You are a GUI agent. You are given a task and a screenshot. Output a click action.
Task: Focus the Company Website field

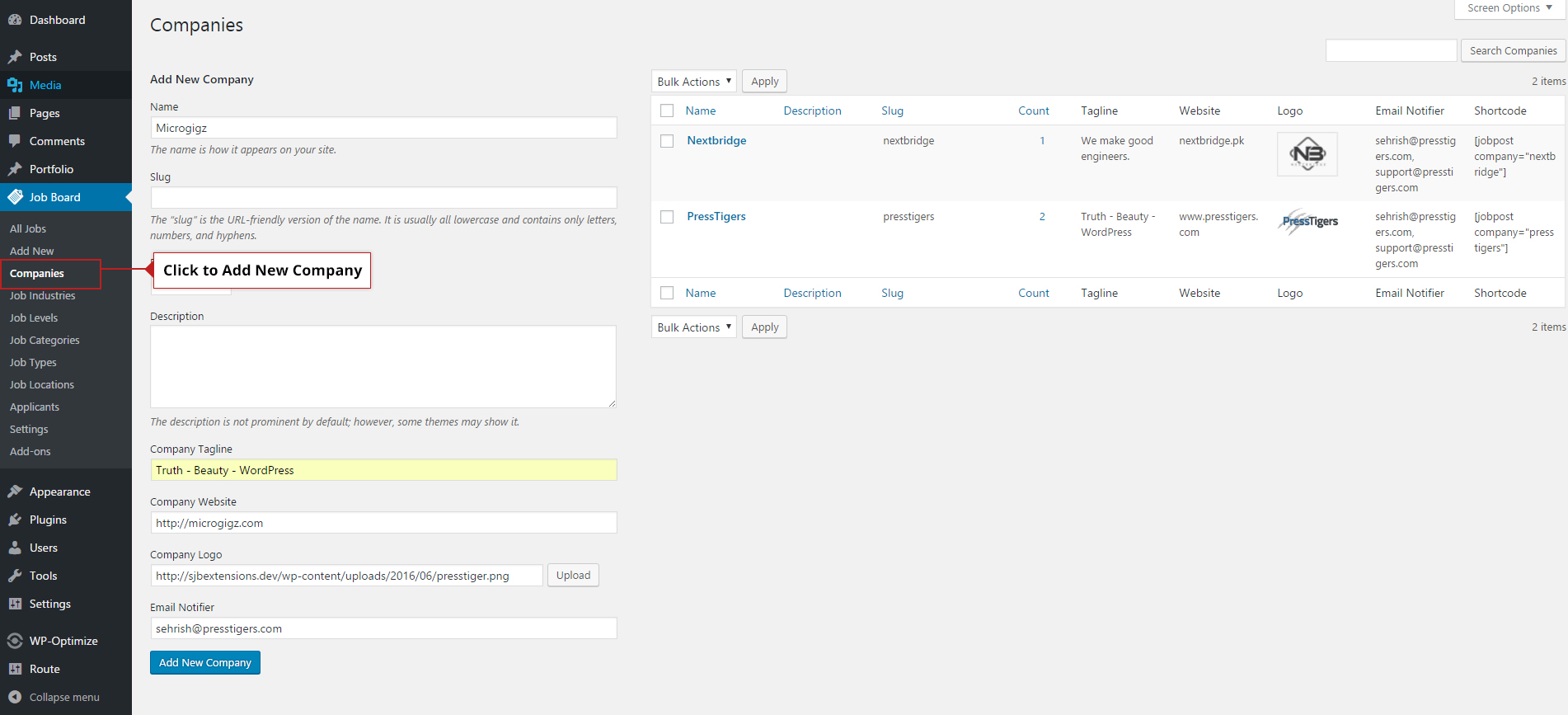click(x=383, y=523)
